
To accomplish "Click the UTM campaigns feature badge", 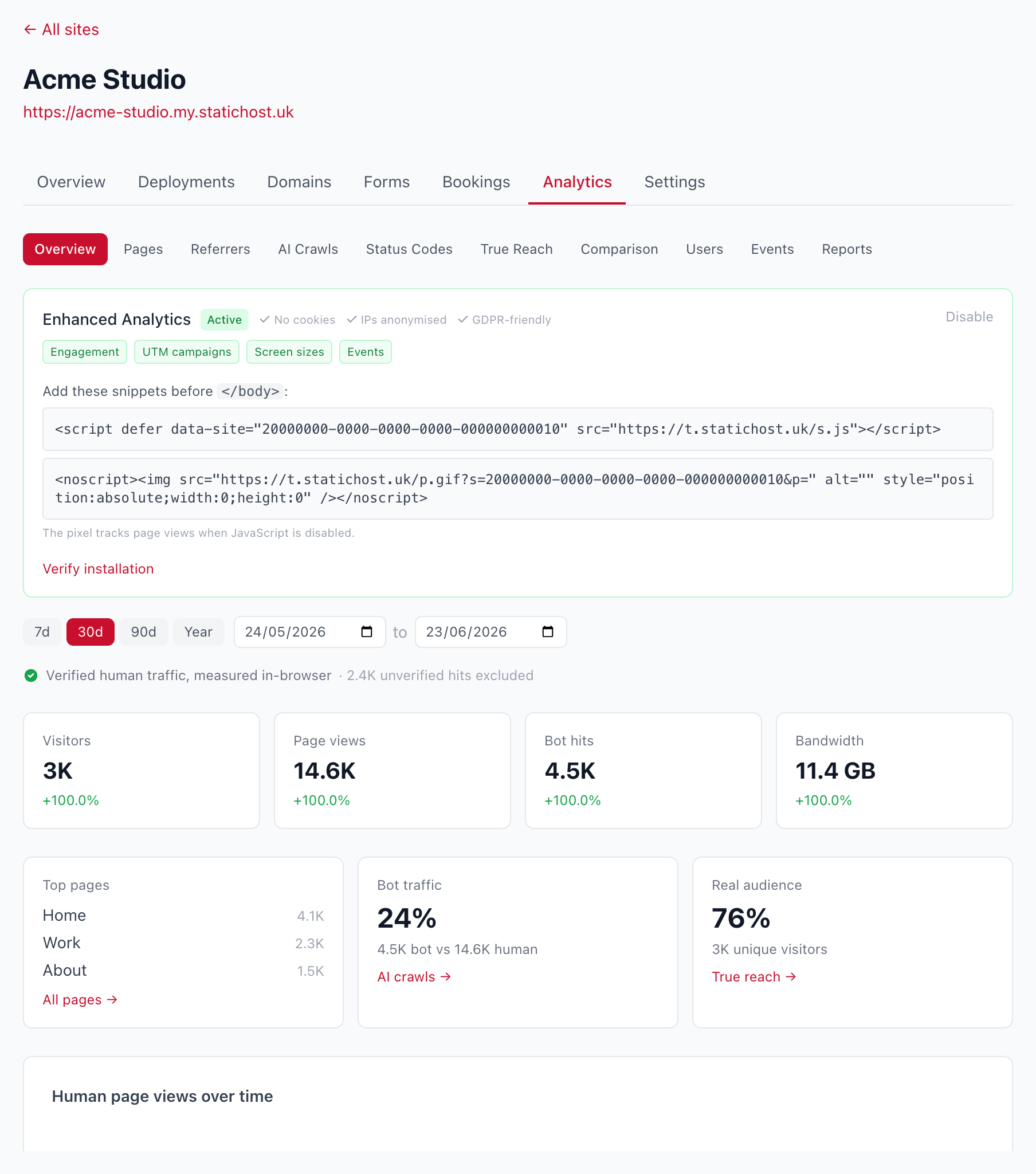I will click(x=187, y=352).
